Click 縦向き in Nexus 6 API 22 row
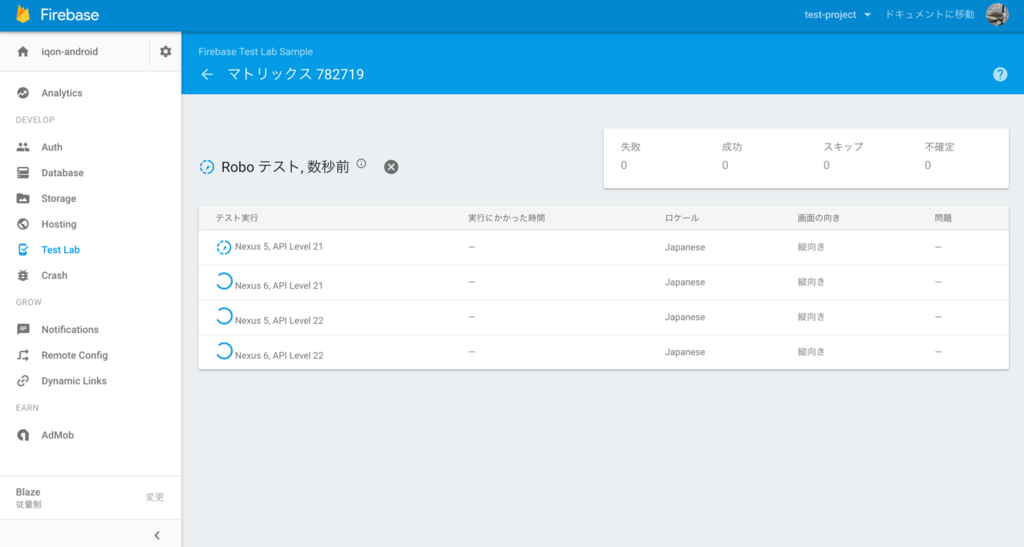The height and width of the screenshot is (547, 1024). [811, 352]
